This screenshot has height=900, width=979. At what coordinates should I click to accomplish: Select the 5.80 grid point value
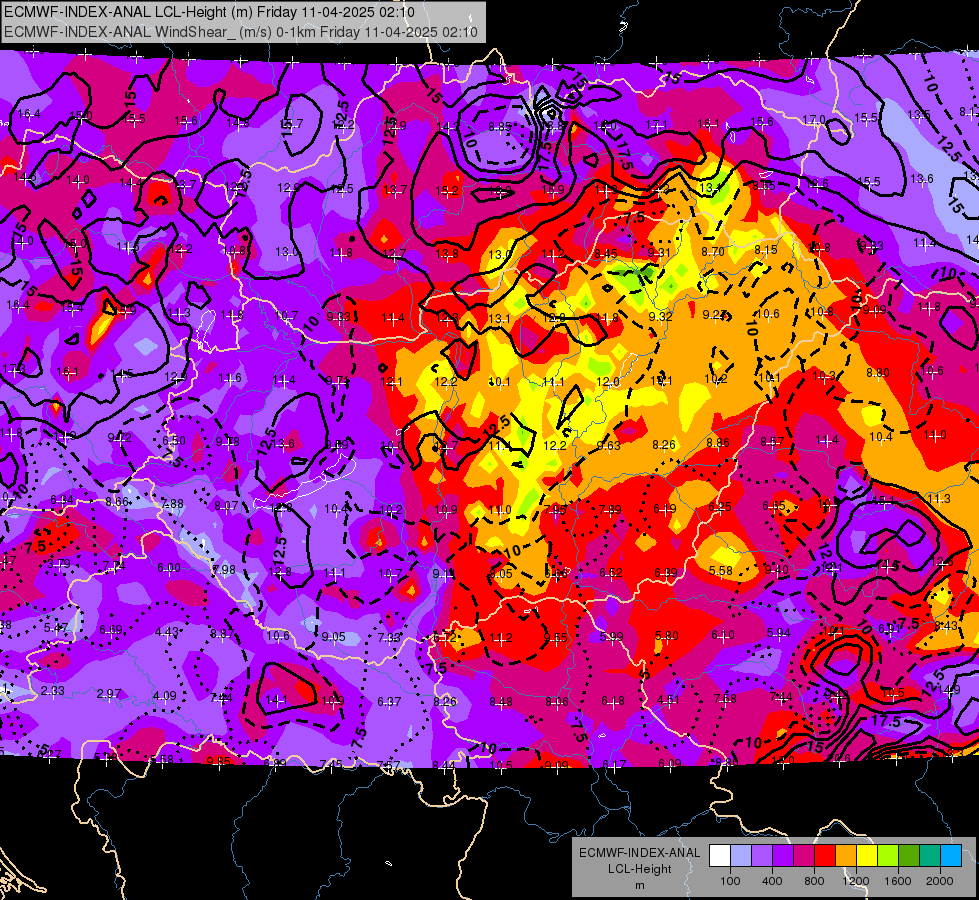click(x=667, y=635)
